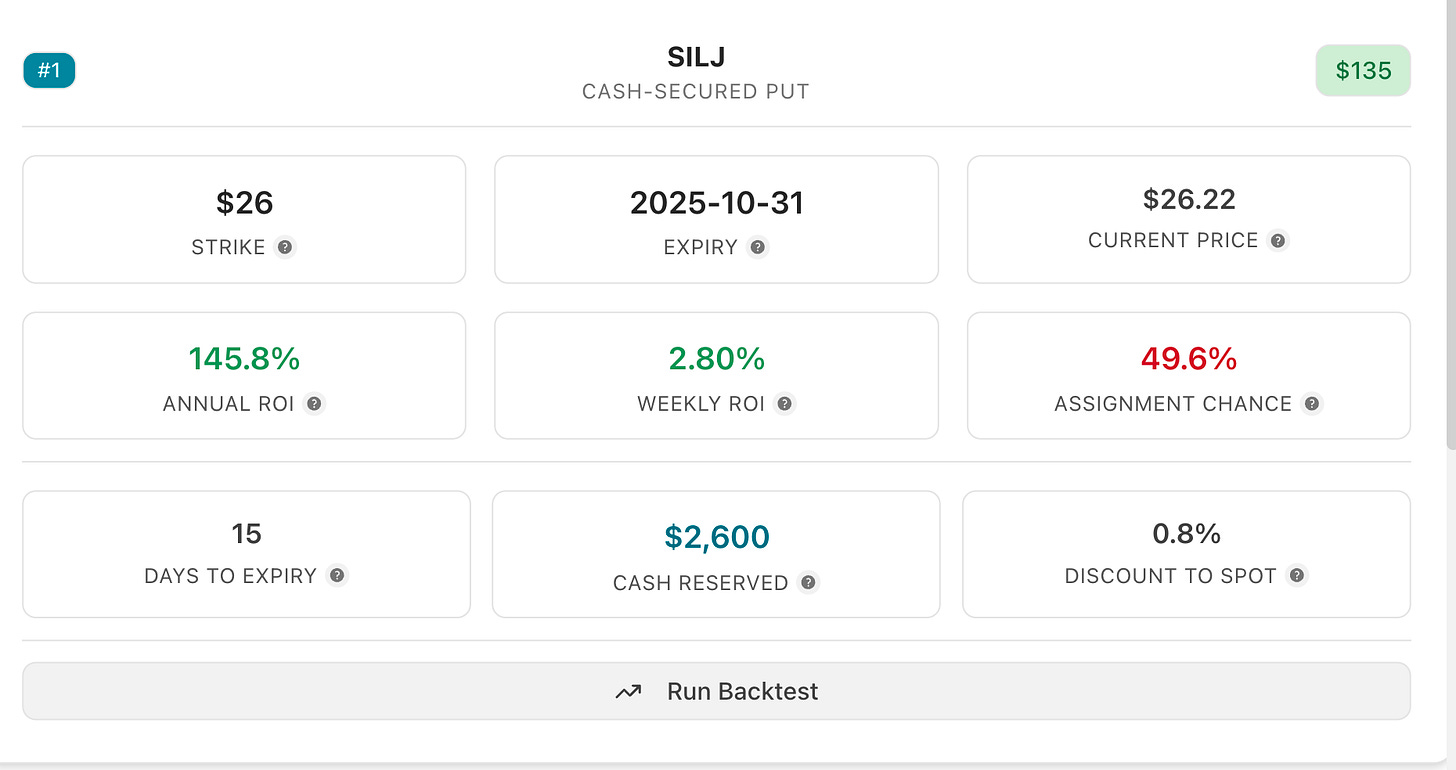Run the backtest for SILJ
The image size is (1456, 770).
716,691
